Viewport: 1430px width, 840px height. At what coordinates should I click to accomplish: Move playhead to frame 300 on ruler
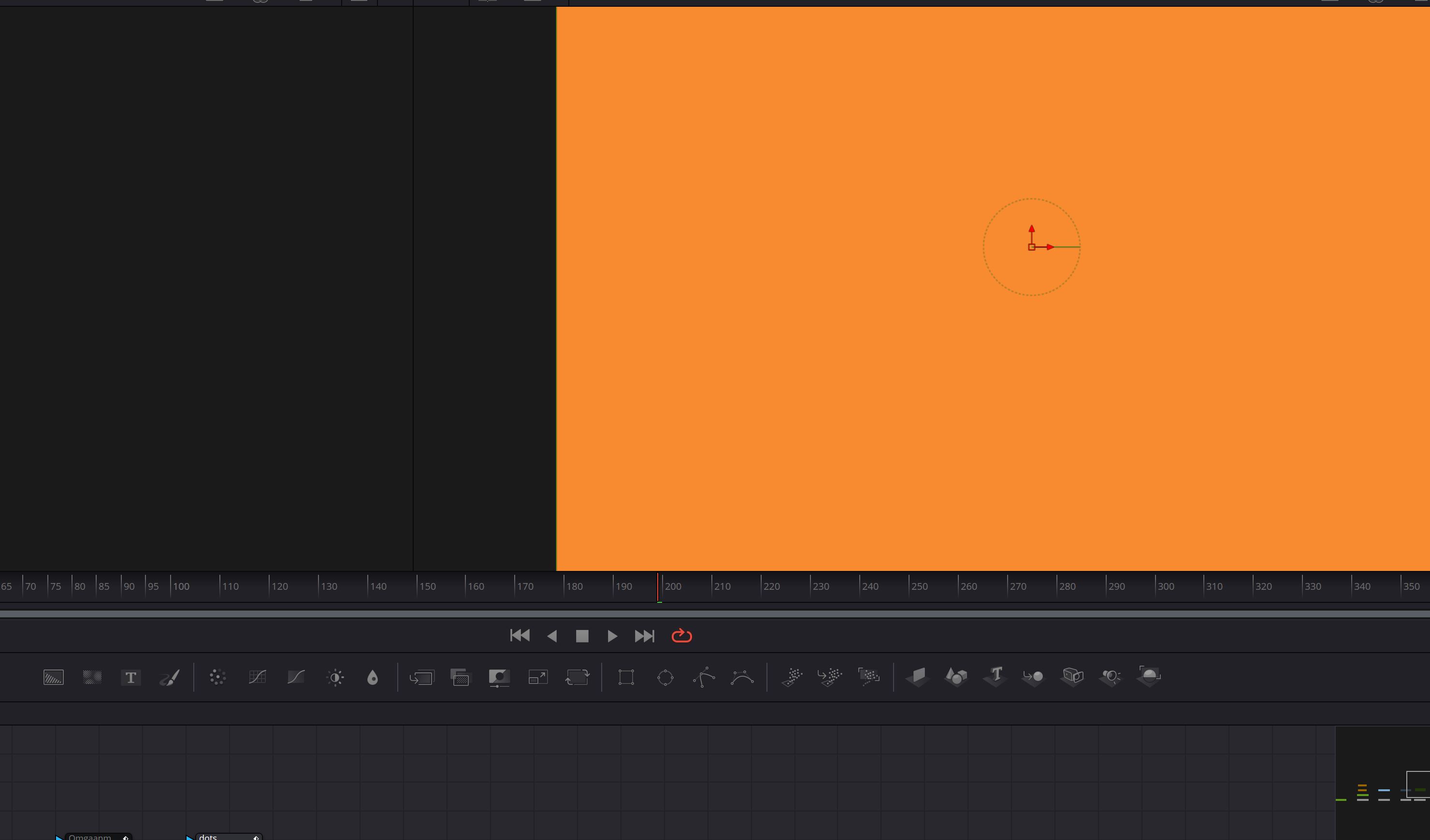coord(1166,586)
